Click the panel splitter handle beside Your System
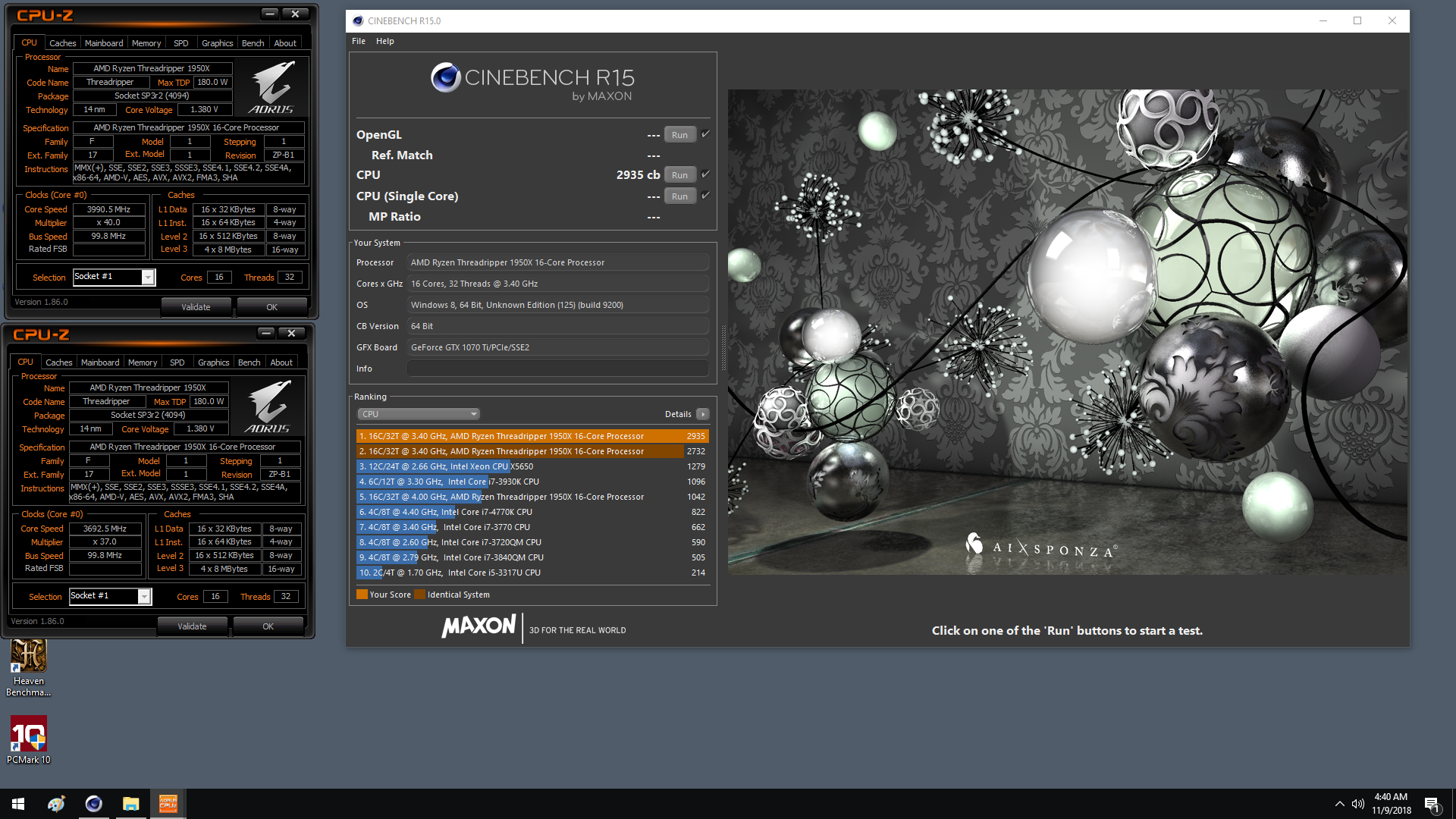This screenshot has height=819, width=1456. (723, 348)
